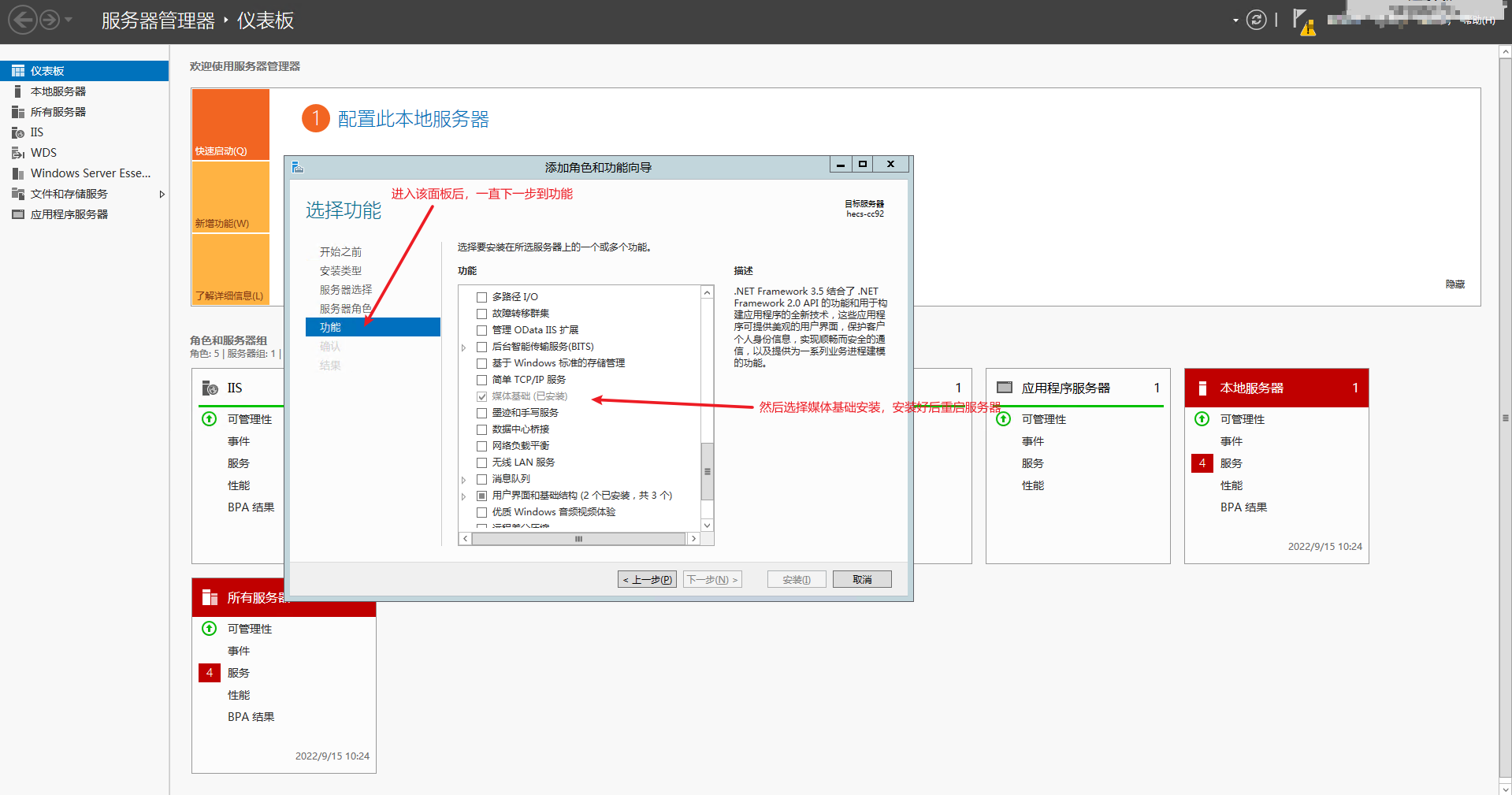
Task: Refresh the Server Manager dashboard
Action: 1257,20
